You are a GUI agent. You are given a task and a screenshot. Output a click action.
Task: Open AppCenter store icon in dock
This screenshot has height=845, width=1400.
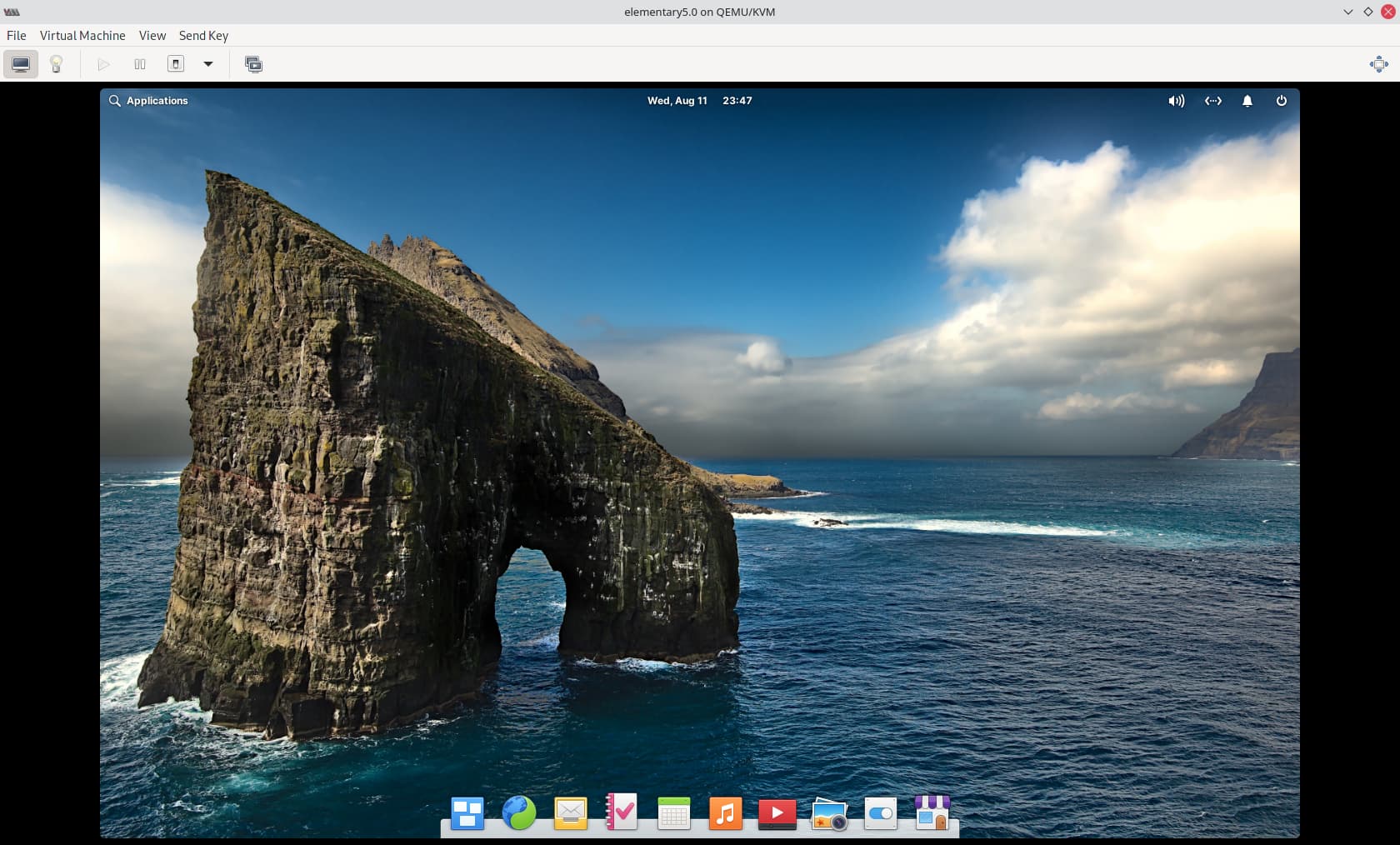click(x=932, y=812)
